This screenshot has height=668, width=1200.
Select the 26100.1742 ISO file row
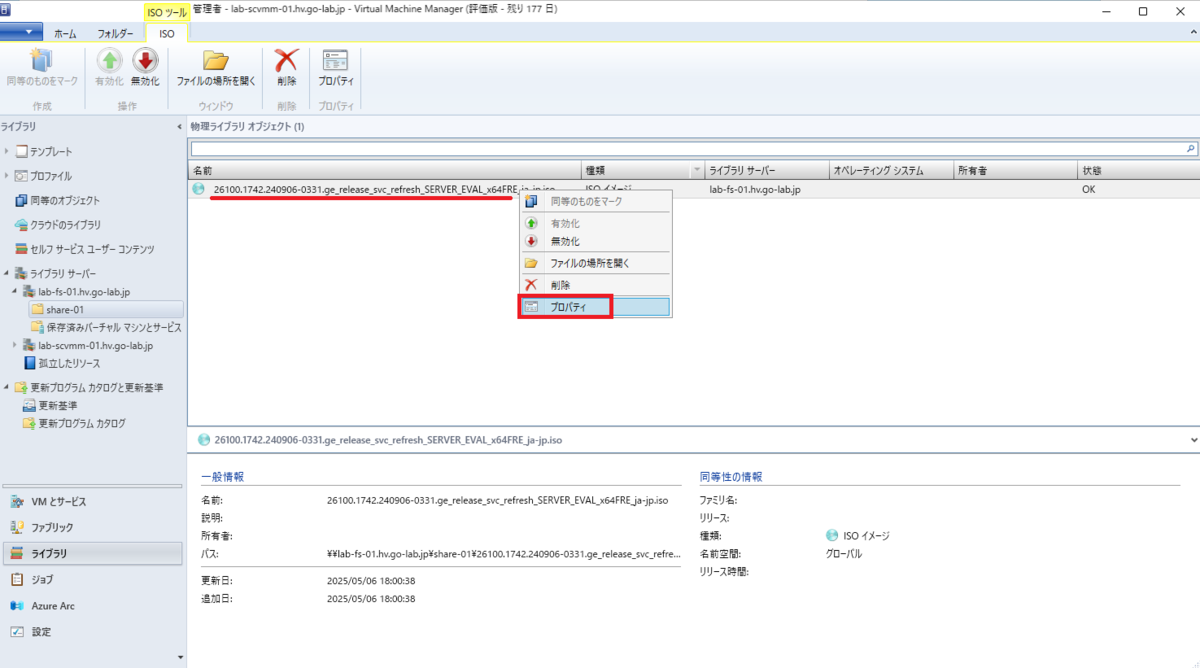point(694,188)
